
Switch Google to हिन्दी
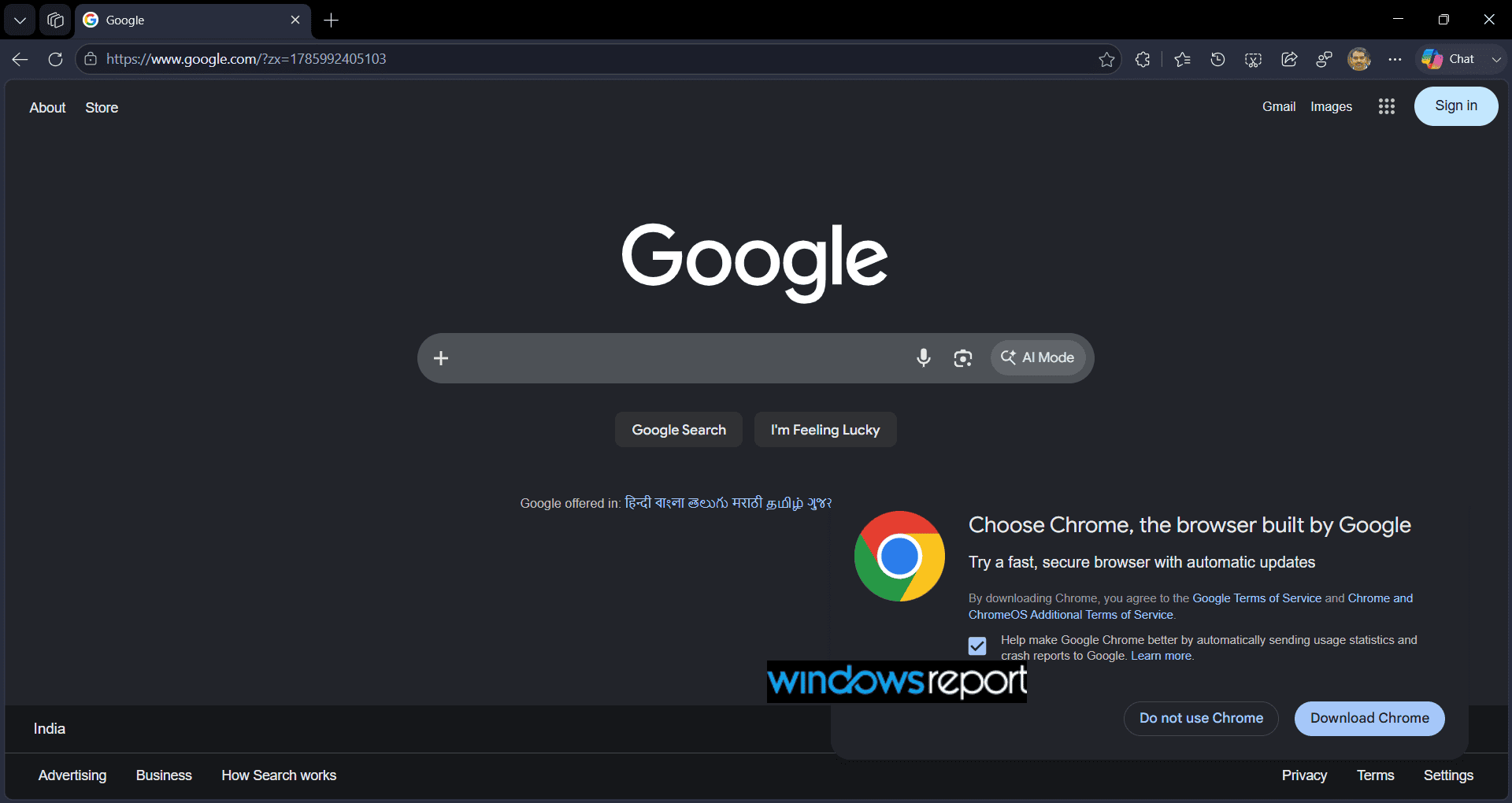click(x=638, y=502)
